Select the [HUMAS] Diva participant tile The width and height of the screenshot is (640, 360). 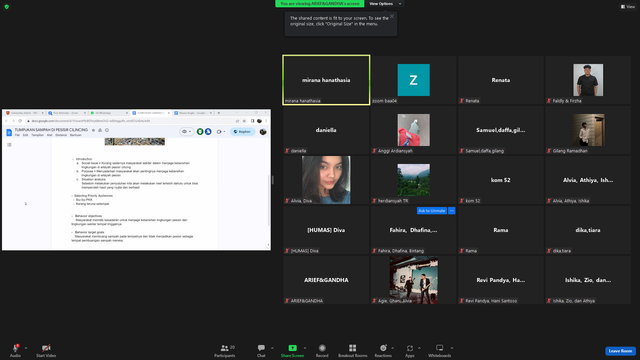point(326,230)
